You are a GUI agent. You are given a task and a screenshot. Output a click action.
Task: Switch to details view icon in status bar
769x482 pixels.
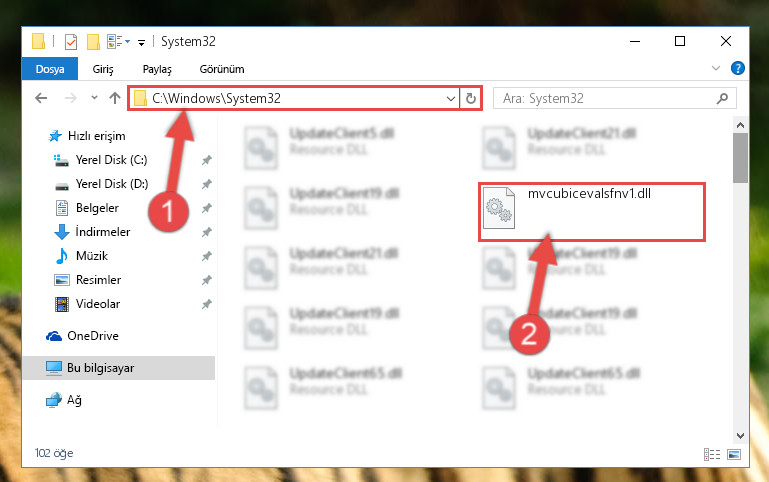712,455
